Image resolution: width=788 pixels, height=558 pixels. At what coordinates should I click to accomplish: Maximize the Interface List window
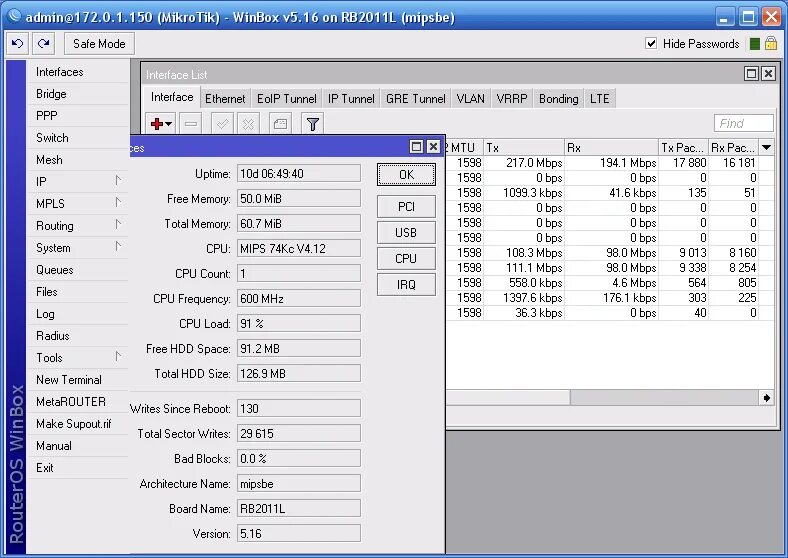[751, 74]
